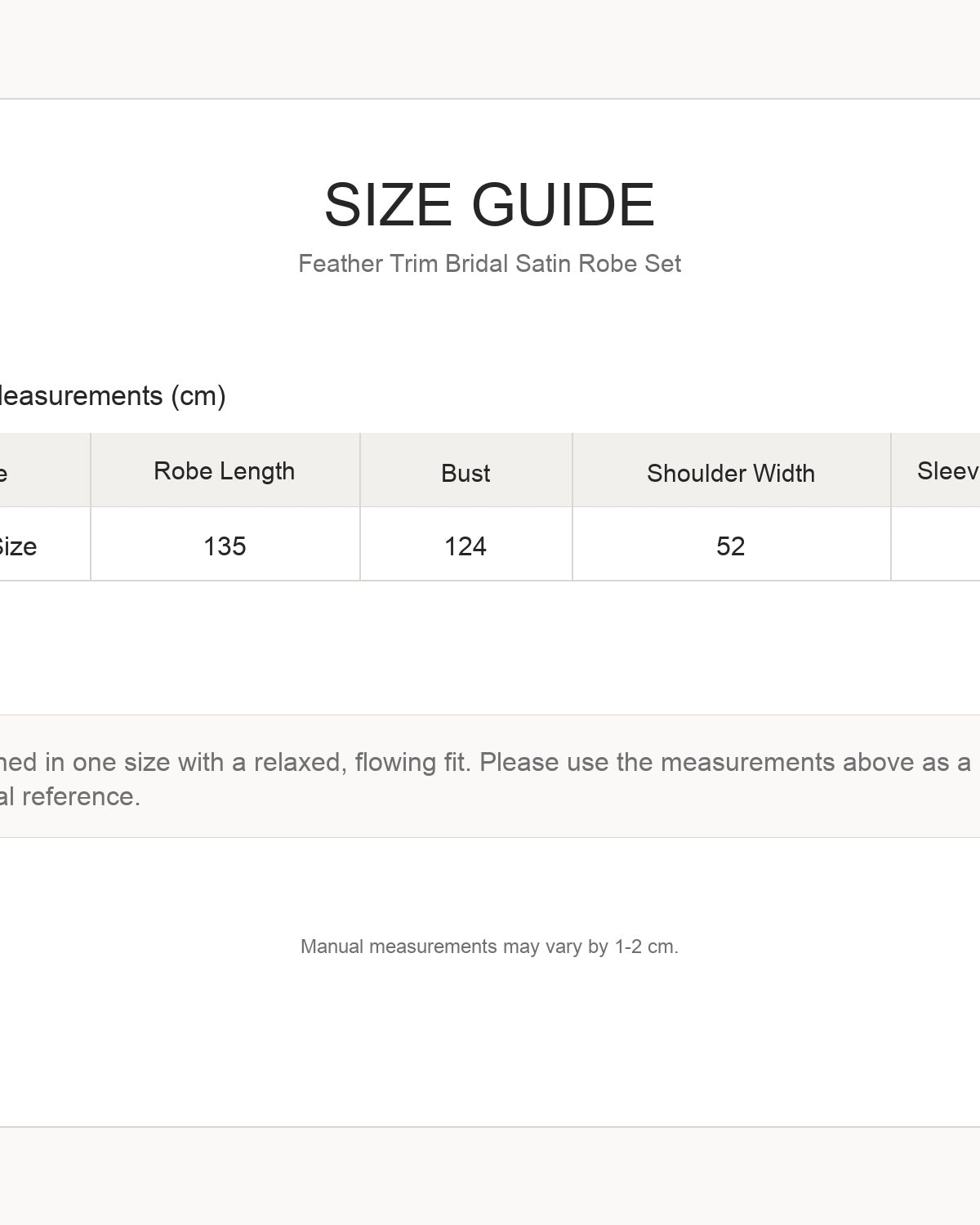Click the bottom beige footer area
The height and width of the screenshot is (1225, 980).
[x=490, y=1176]
